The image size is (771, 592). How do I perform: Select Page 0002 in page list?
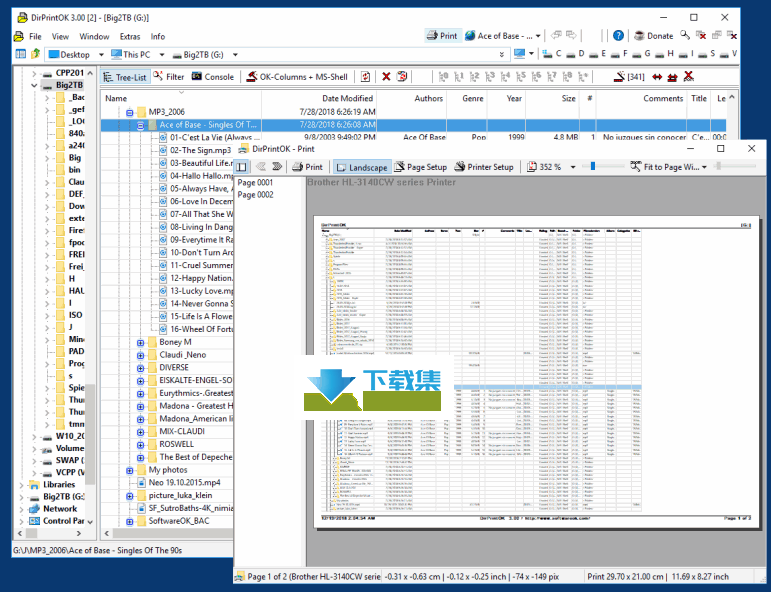pyautogui.click(x=255, y=195)
